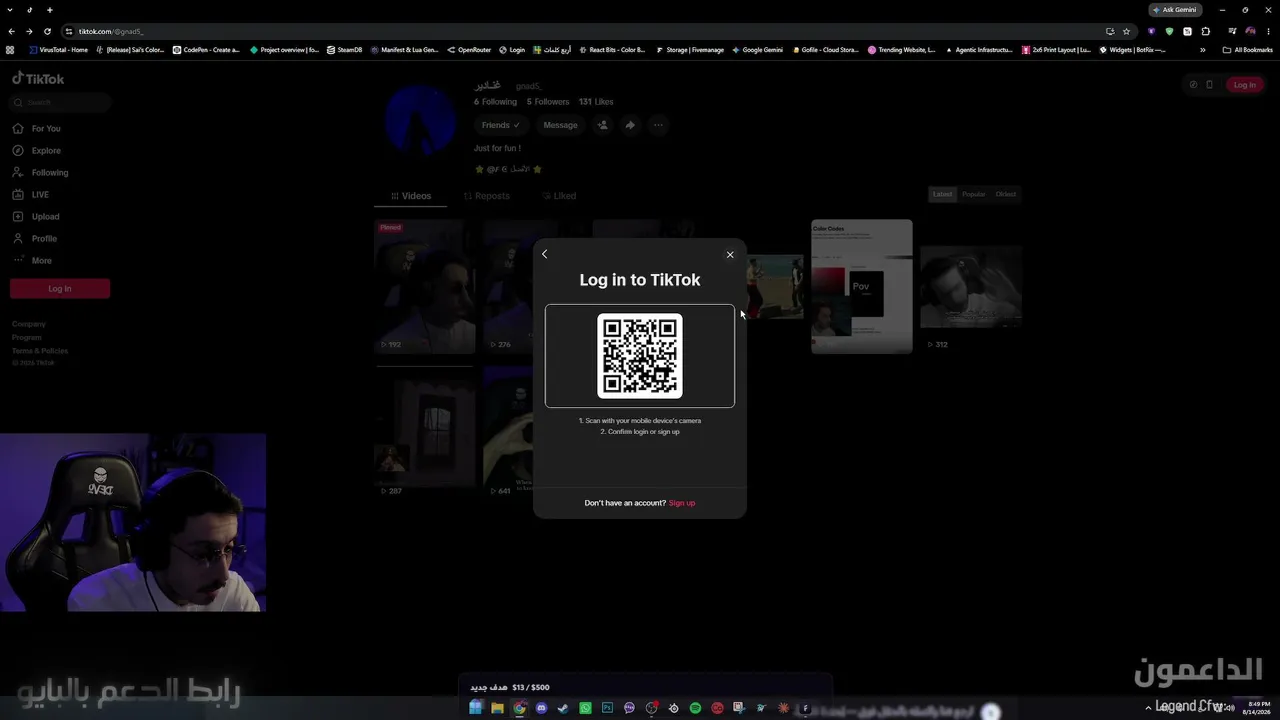Open Profile in the sidebar
This screenshot has width=1280, height=720.
35,239
